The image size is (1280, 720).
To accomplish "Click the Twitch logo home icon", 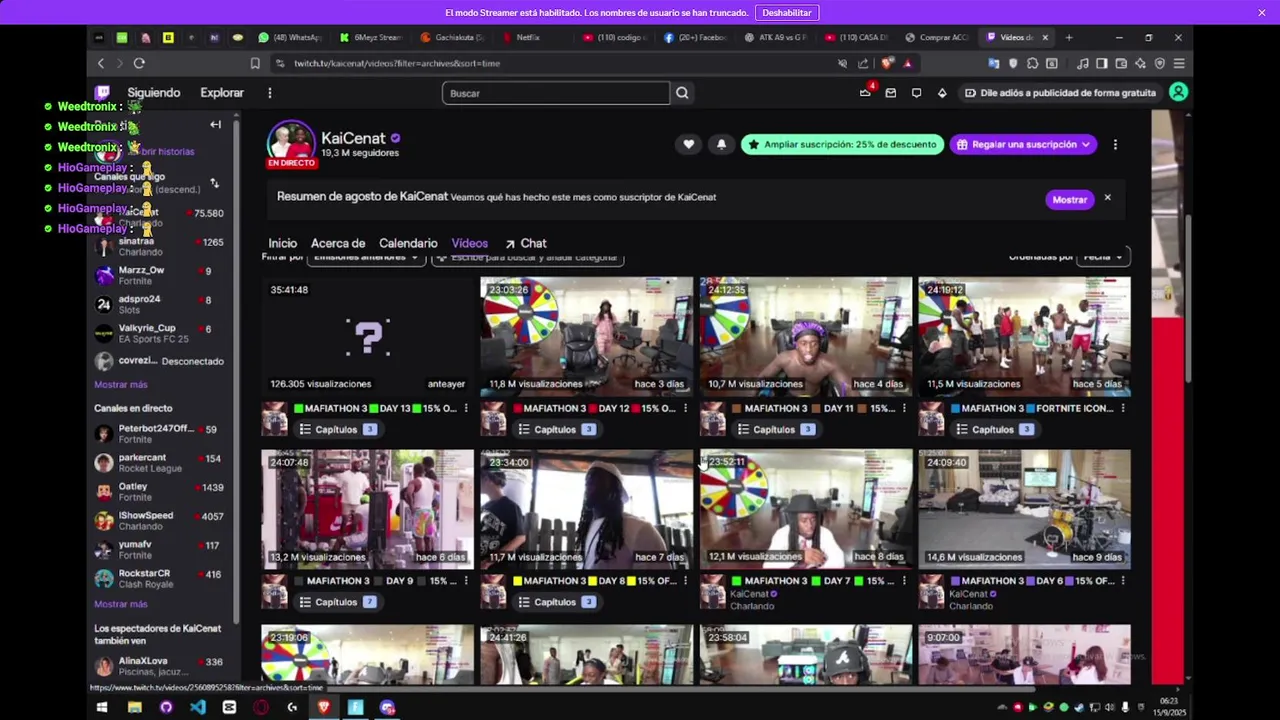I will 102,93.
